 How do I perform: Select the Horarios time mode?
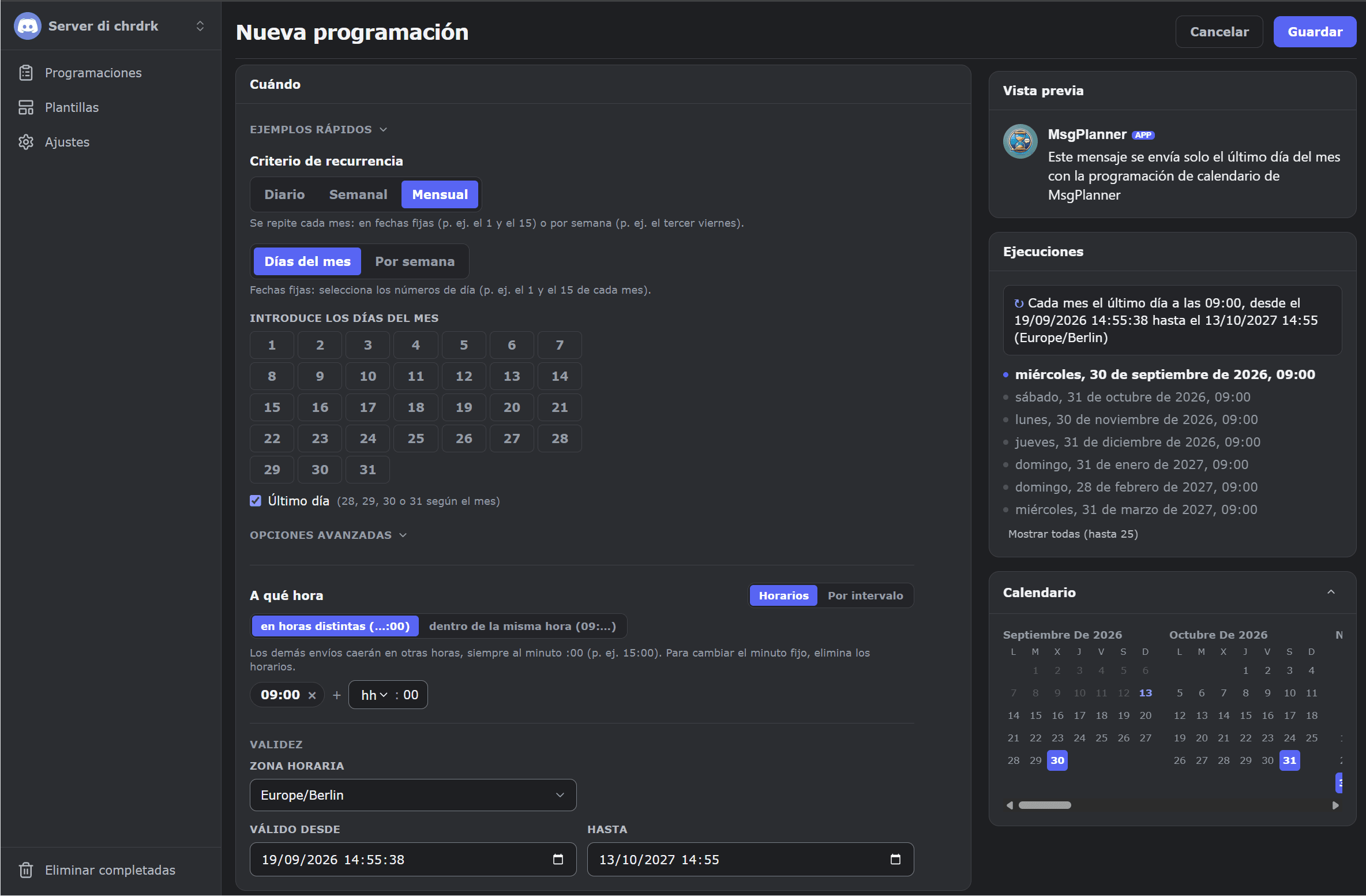783,595
